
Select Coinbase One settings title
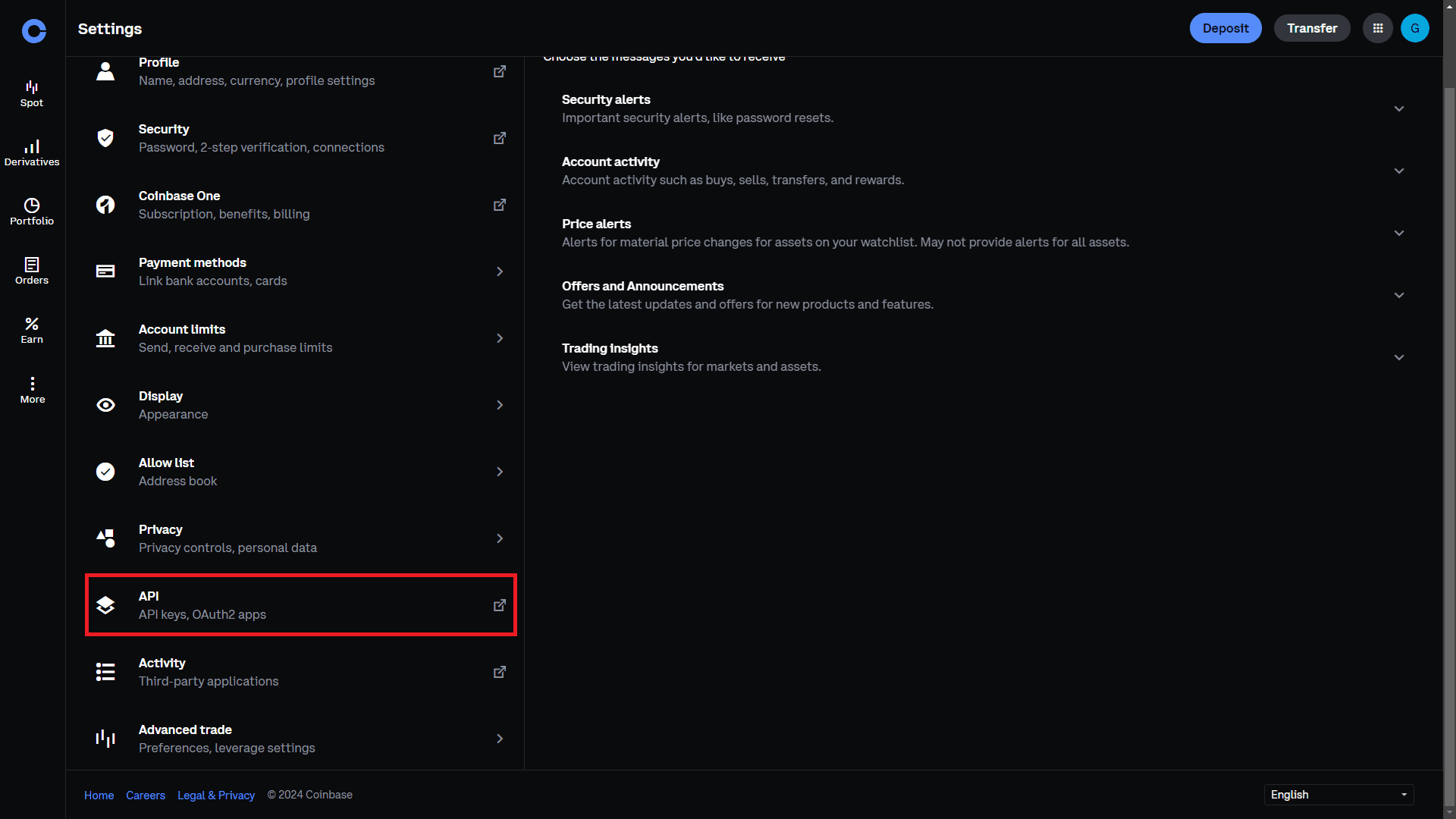point(179,196)
